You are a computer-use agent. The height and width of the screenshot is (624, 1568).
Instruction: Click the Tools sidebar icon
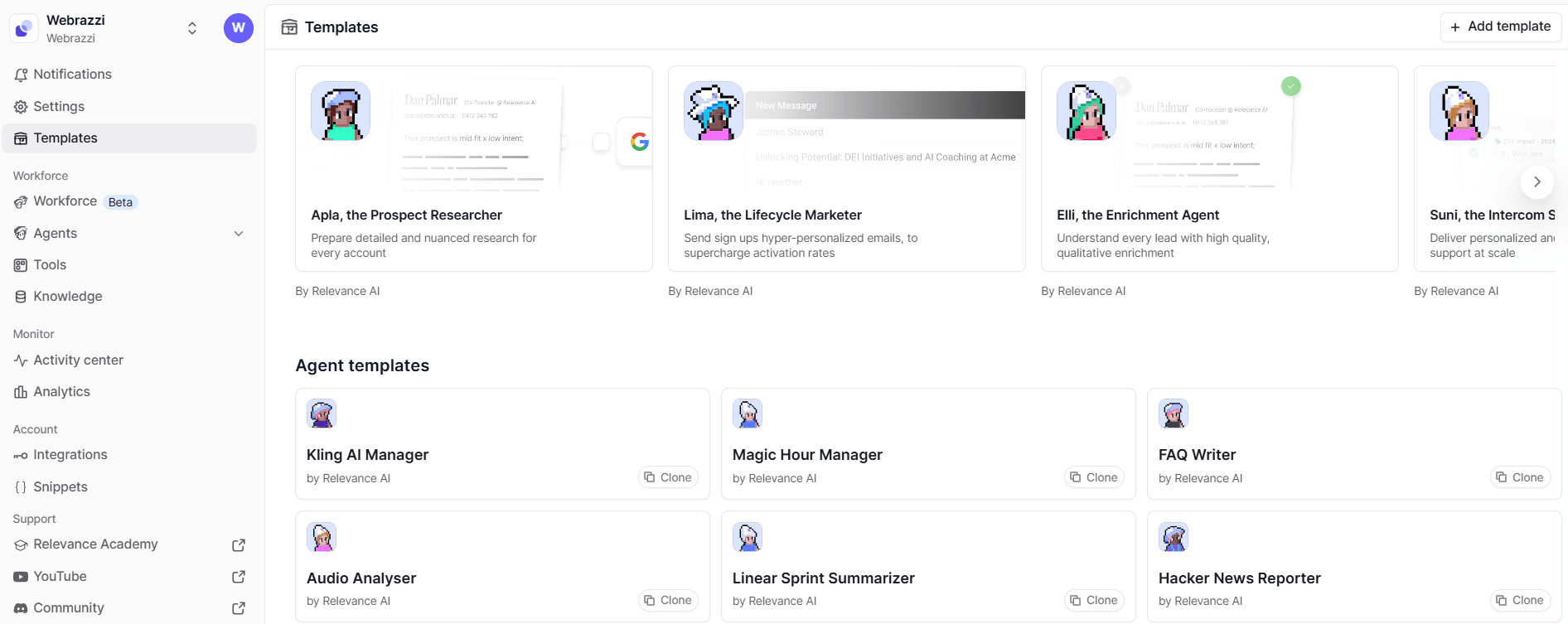pos(21,265)
